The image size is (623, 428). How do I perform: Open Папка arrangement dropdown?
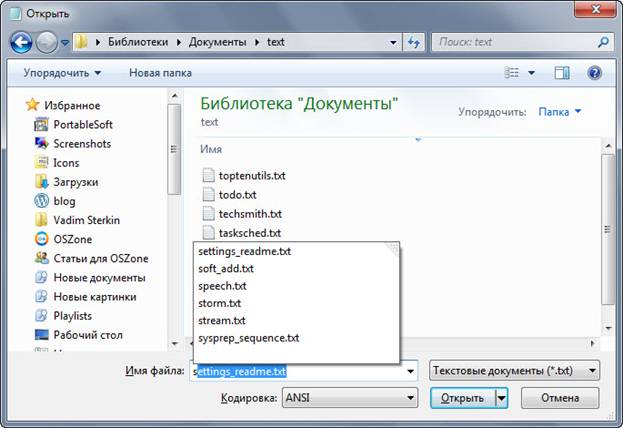pos(559,112)
